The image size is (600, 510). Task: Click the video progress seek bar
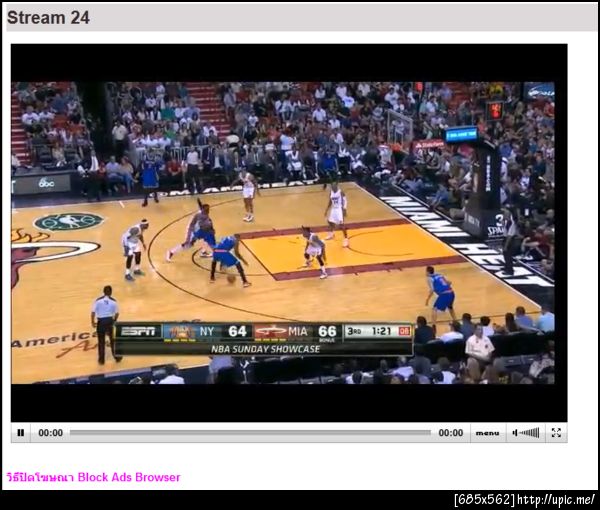click(251, 433)
